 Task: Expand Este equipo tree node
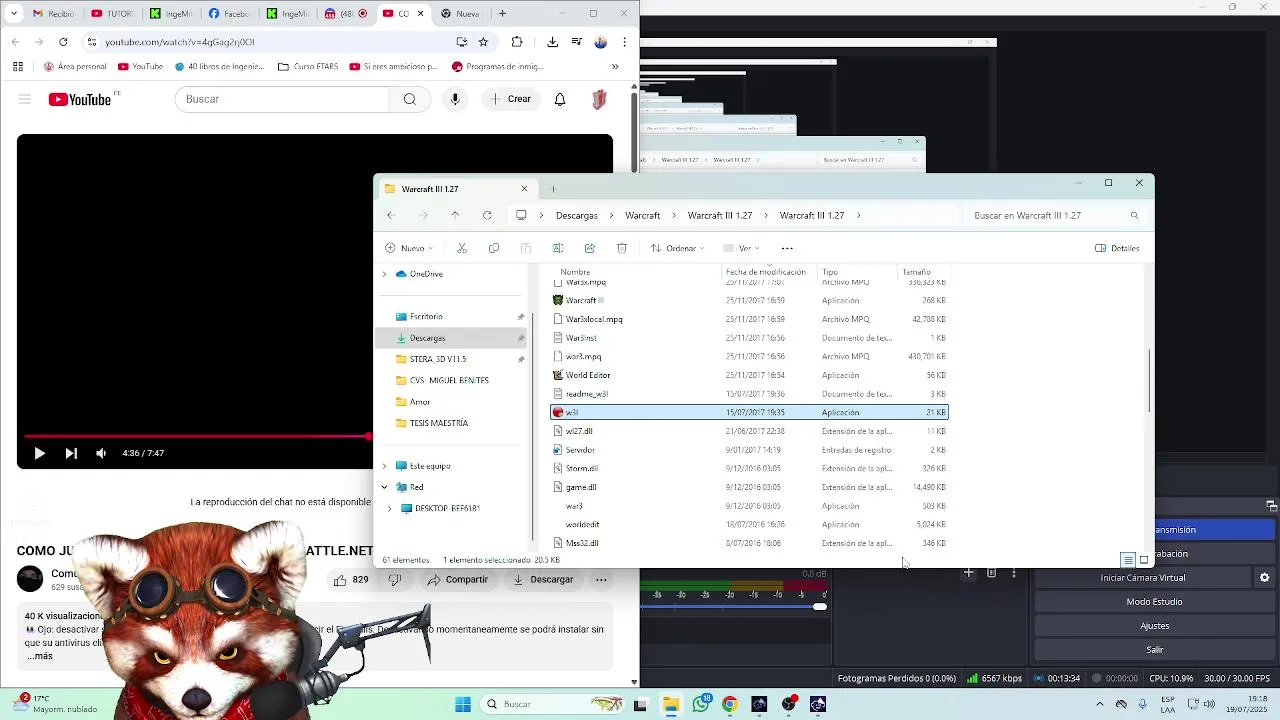[x=384, y=466]
